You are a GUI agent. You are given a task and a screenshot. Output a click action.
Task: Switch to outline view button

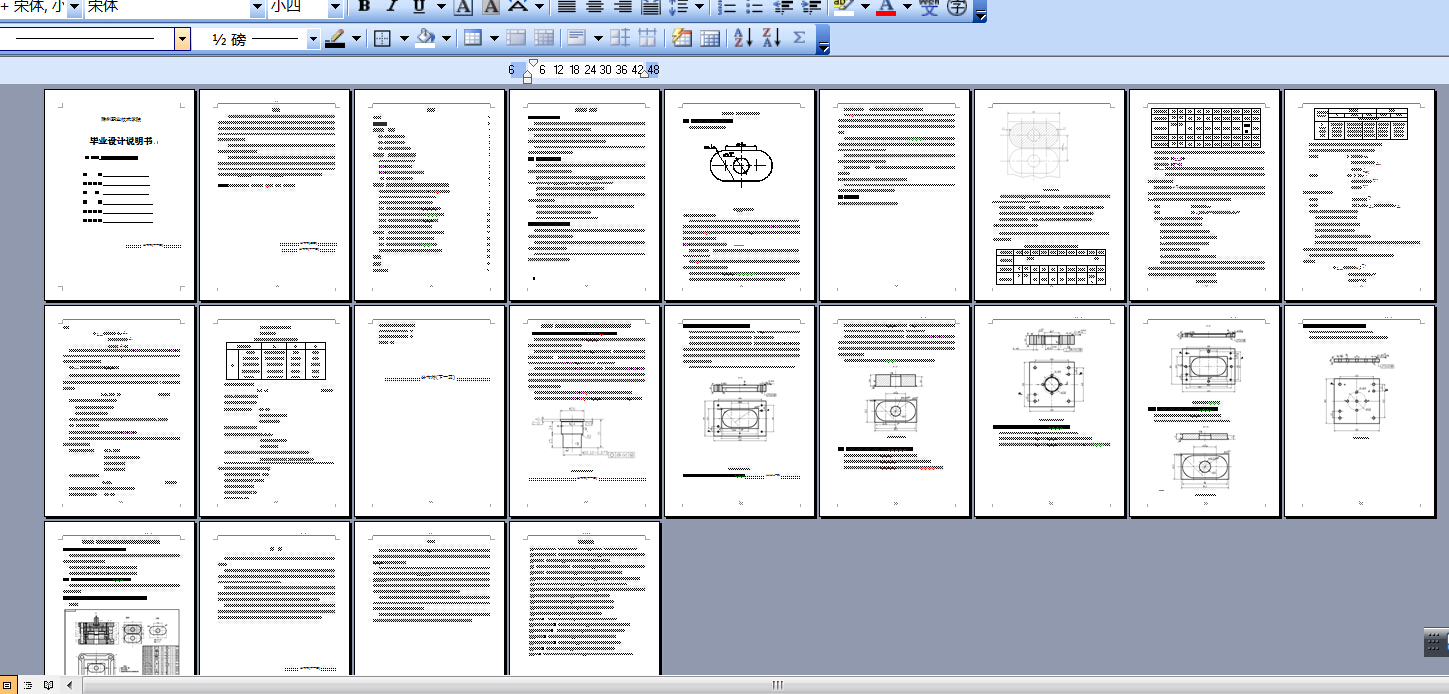coord(27,685)
